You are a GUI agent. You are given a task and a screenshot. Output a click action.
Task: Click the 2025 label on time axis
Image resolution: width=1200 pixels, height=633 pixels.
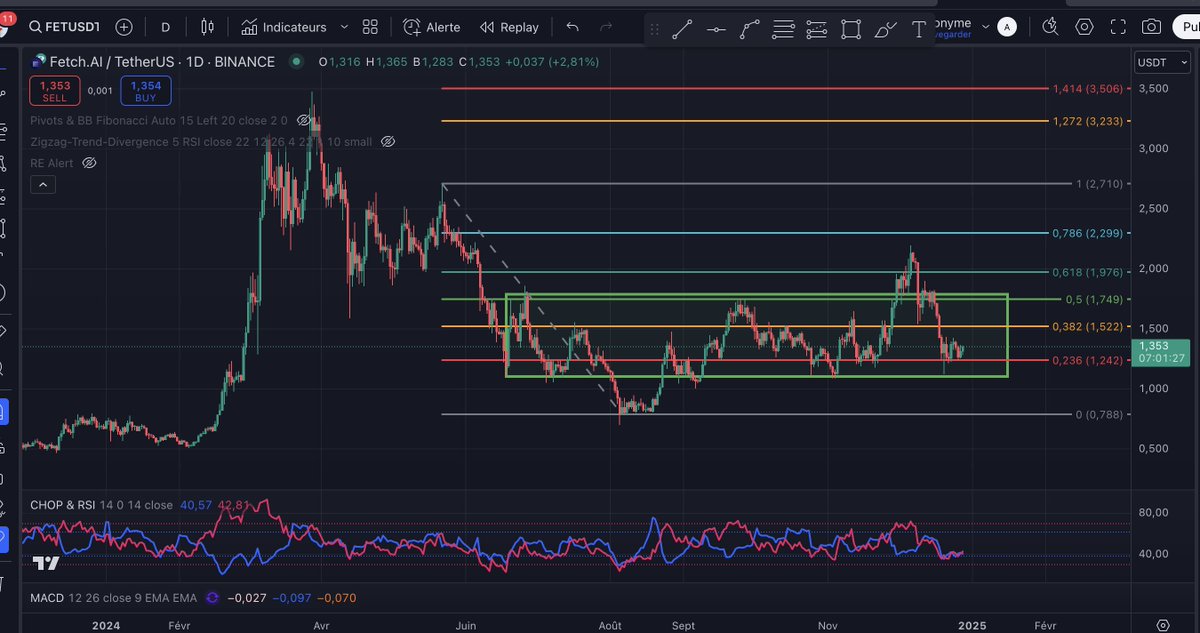pos(973,625)
